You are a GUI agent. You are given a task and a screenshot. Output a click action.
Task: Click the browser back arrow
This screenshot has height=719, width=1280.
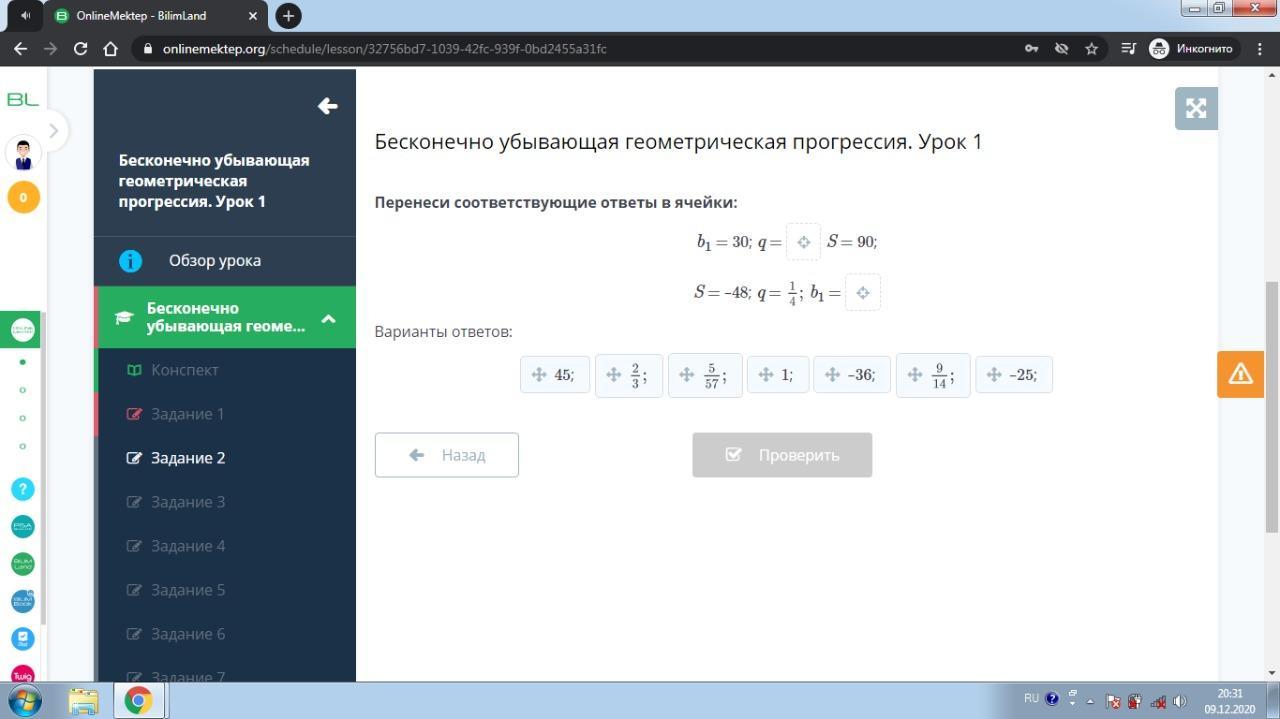[20, 48]
